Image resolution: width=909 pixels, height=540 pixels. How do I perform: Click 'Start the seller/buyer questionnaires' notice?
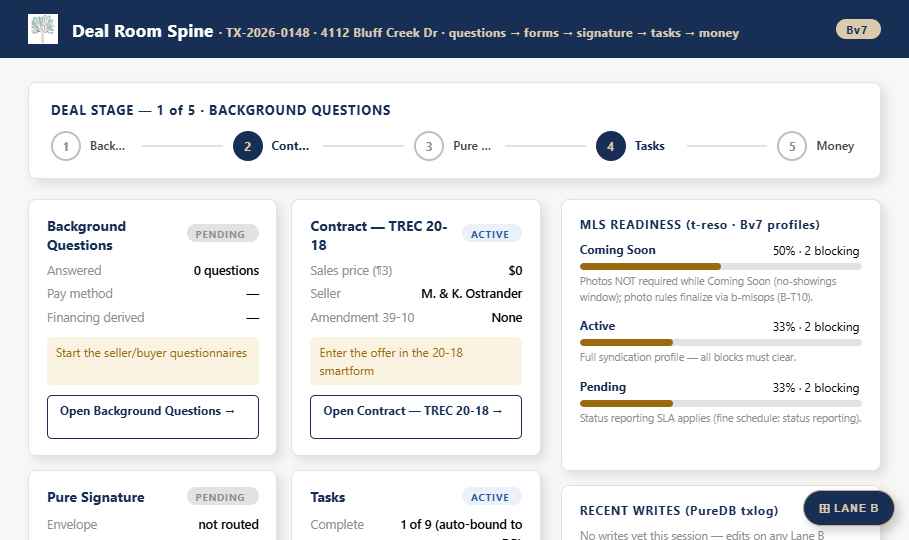tap(153, 361)
